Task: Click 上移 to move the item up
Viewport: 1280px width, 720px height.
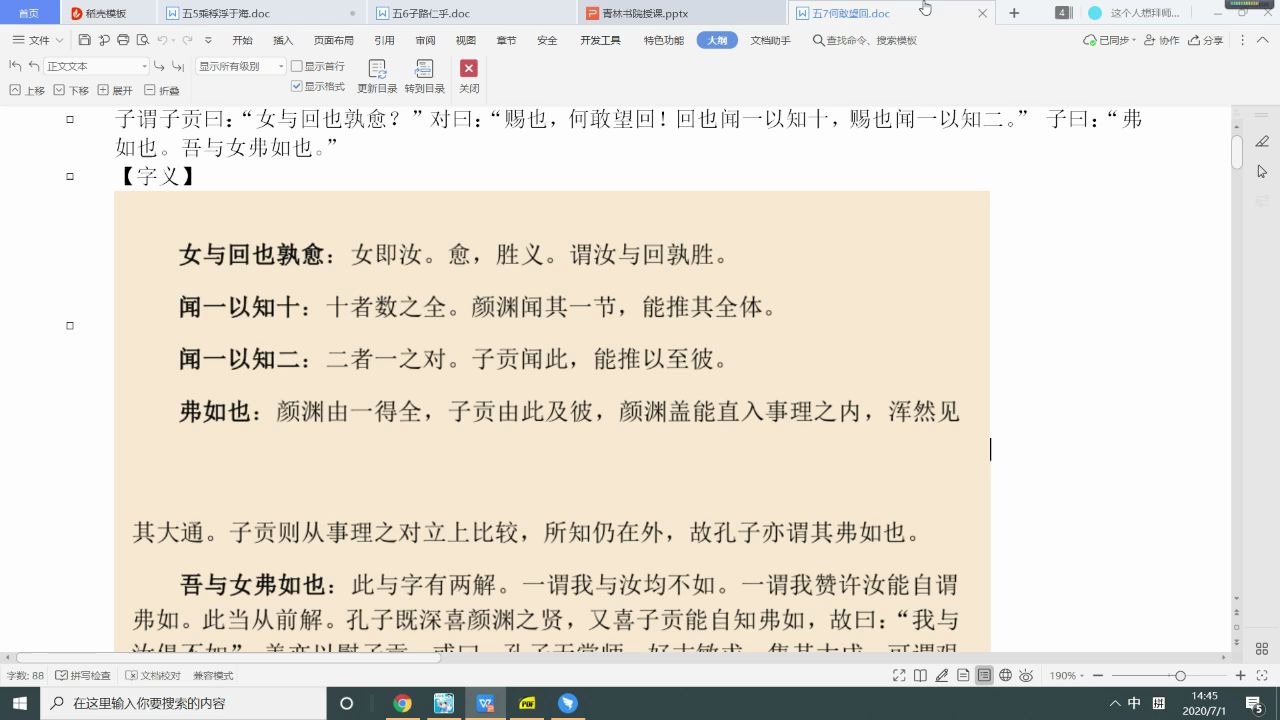Action: point(27,90)
